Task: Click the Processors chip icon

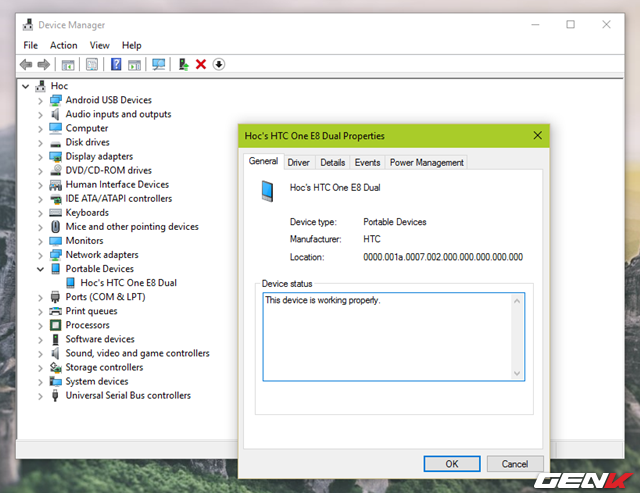Action: 56,325
